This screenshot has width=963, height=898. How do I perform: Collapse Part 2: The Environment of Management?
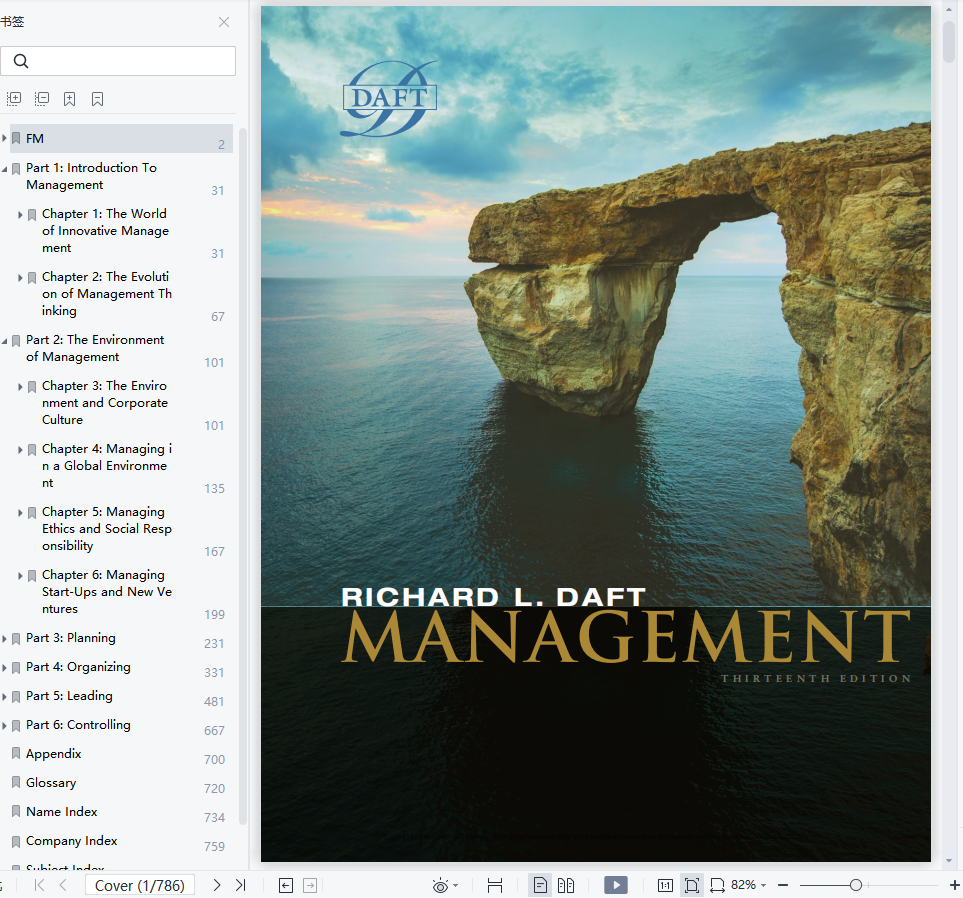point(4,340)
